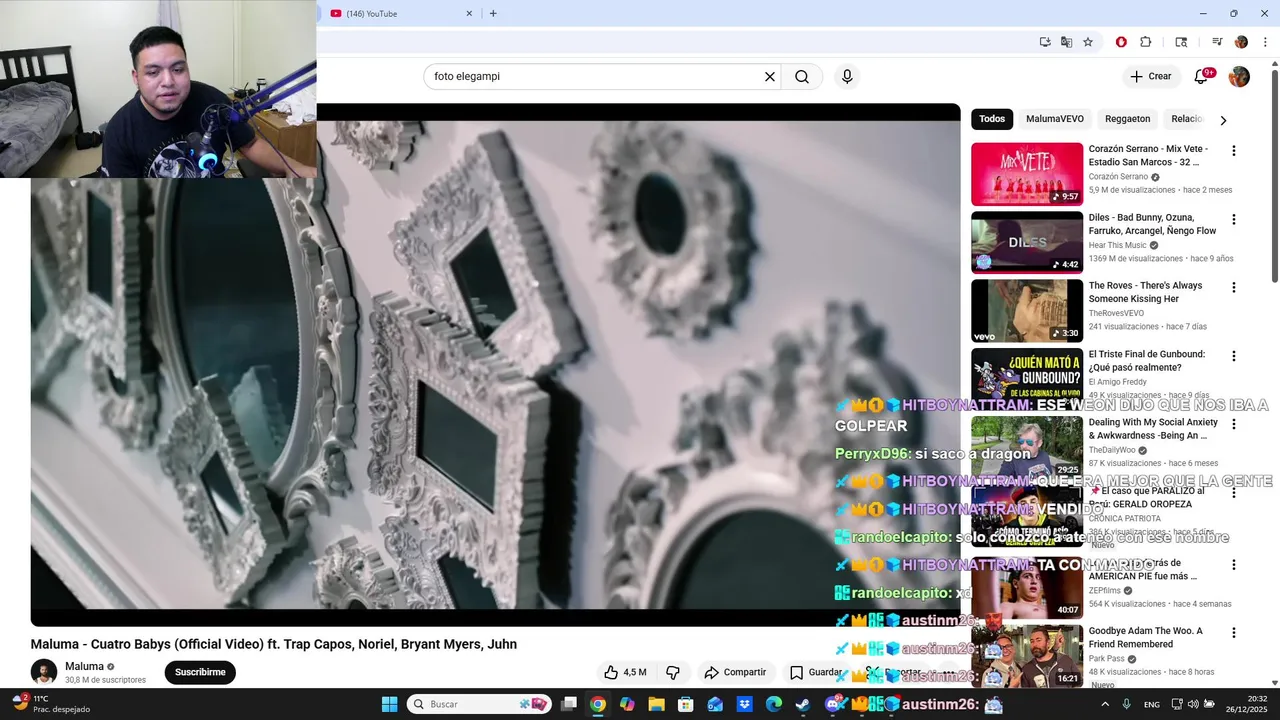Click the taskbar Buscar search box
The height and width of the screenshot is (720, 1280).
pyautogui.click(x=479, y=704)
